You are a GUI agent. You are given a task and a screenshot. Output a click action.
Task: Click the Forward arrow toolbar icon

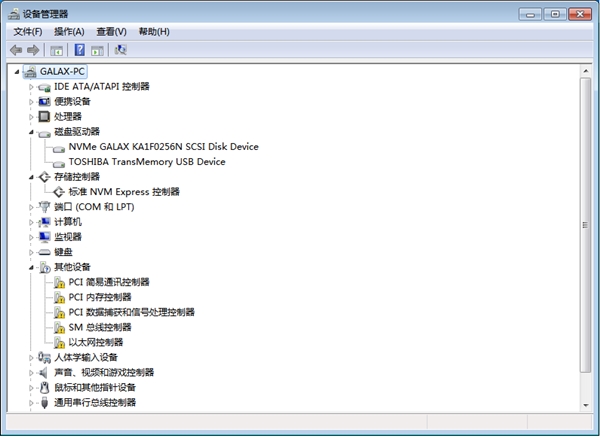pyautogui.click(x=33, y=50)
